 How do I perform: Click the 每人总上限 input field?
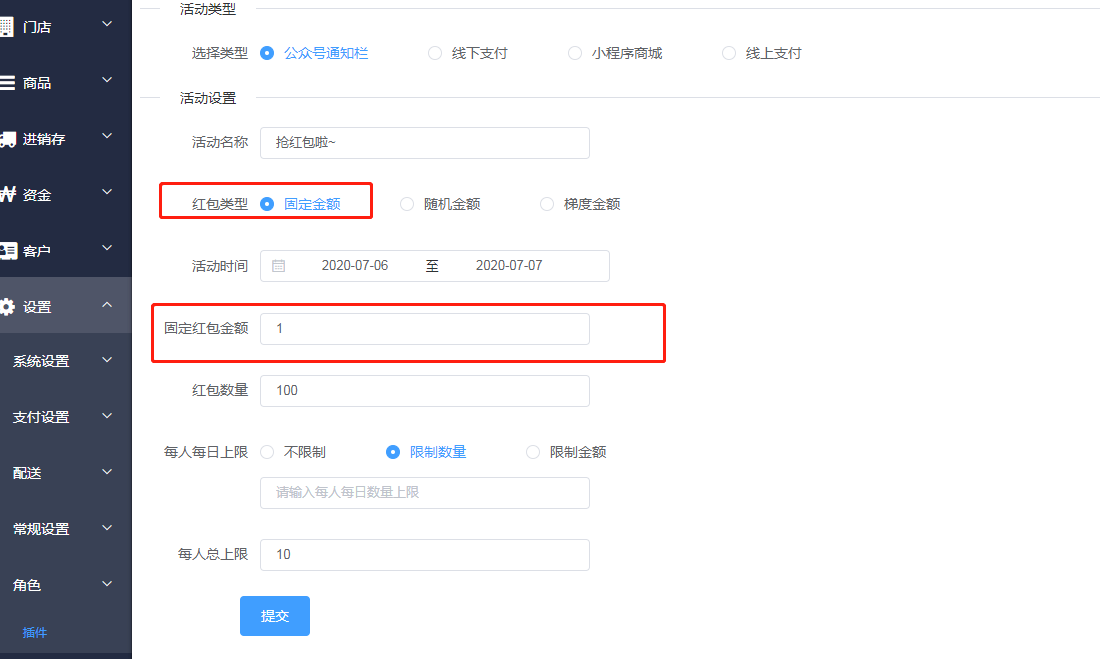tap(424, 555)
